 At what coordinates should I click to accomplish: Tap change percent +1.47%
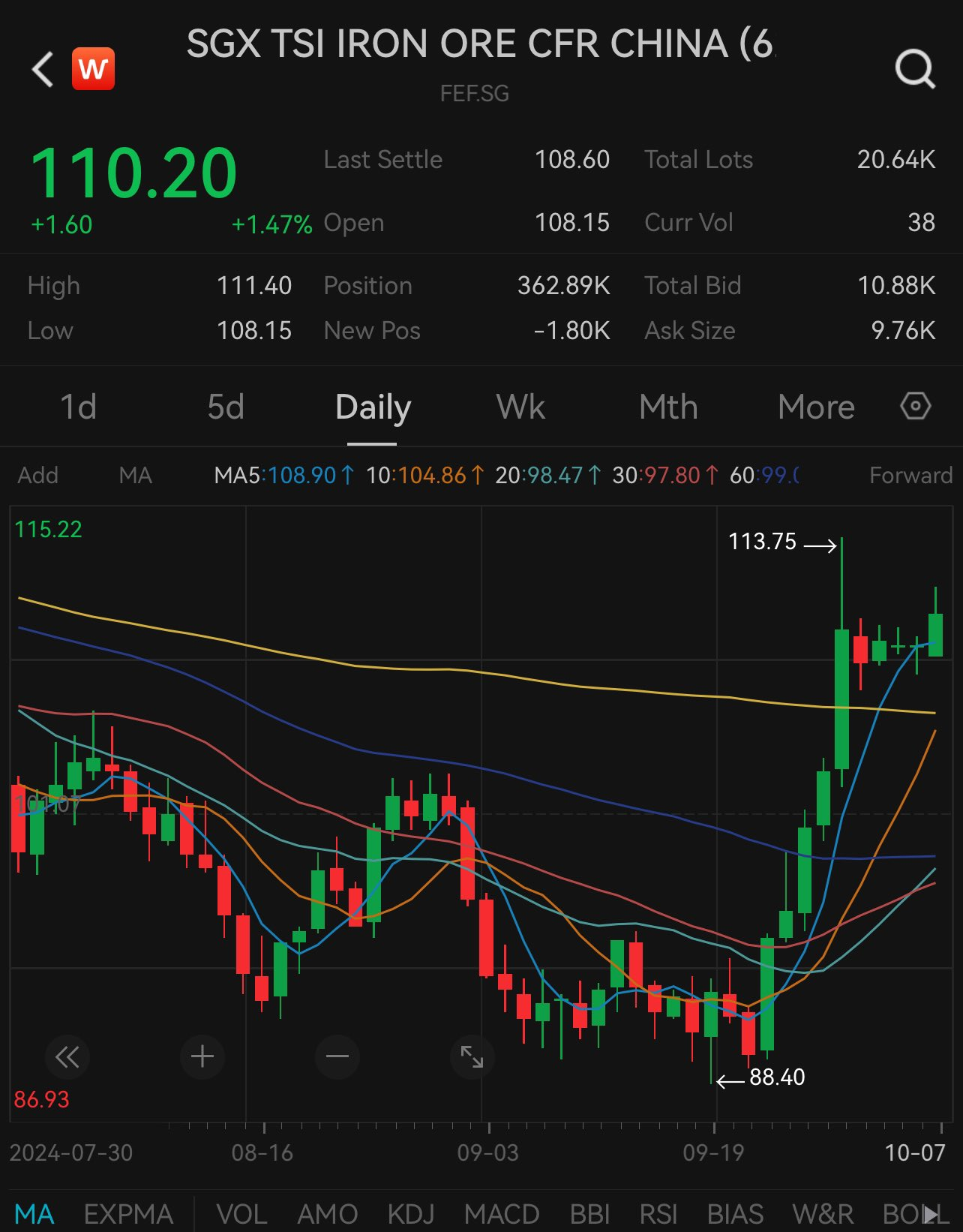(271, 224)
